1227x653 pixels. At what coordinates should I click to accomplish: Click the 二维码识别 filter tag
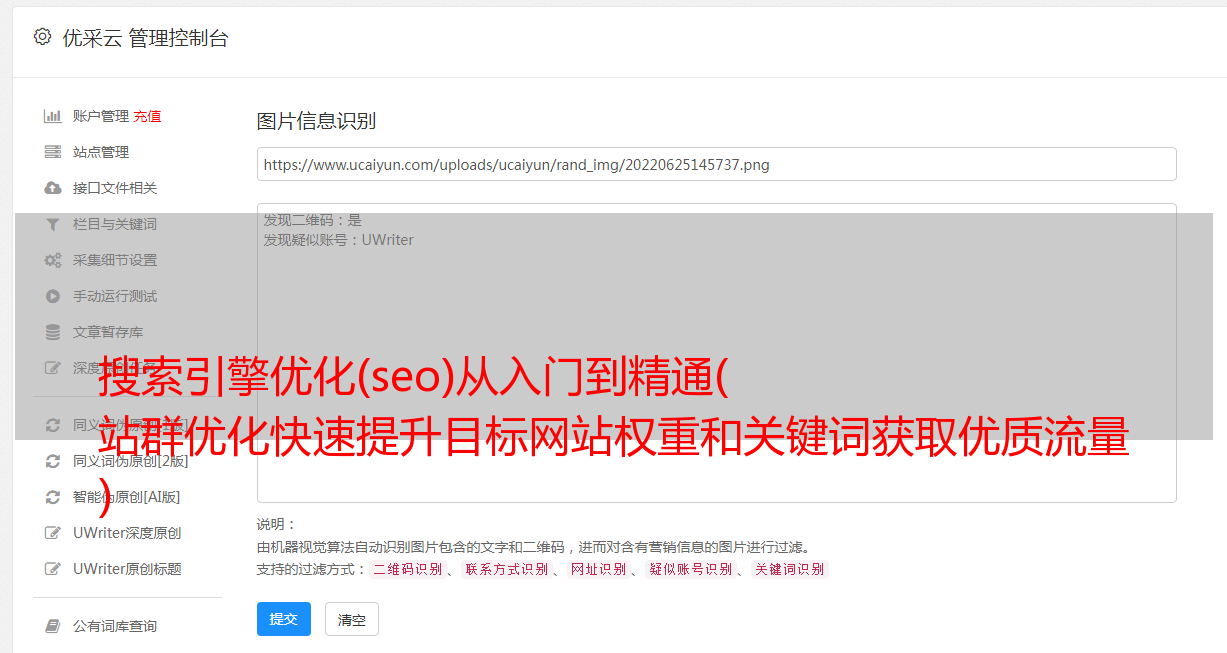(x=407, y=569)
